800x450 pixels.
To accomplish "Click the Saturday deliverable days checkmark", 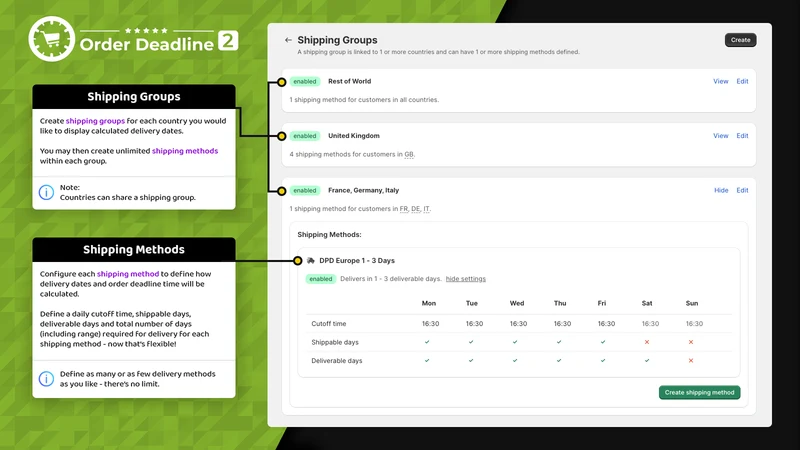I will pos(646,360).
